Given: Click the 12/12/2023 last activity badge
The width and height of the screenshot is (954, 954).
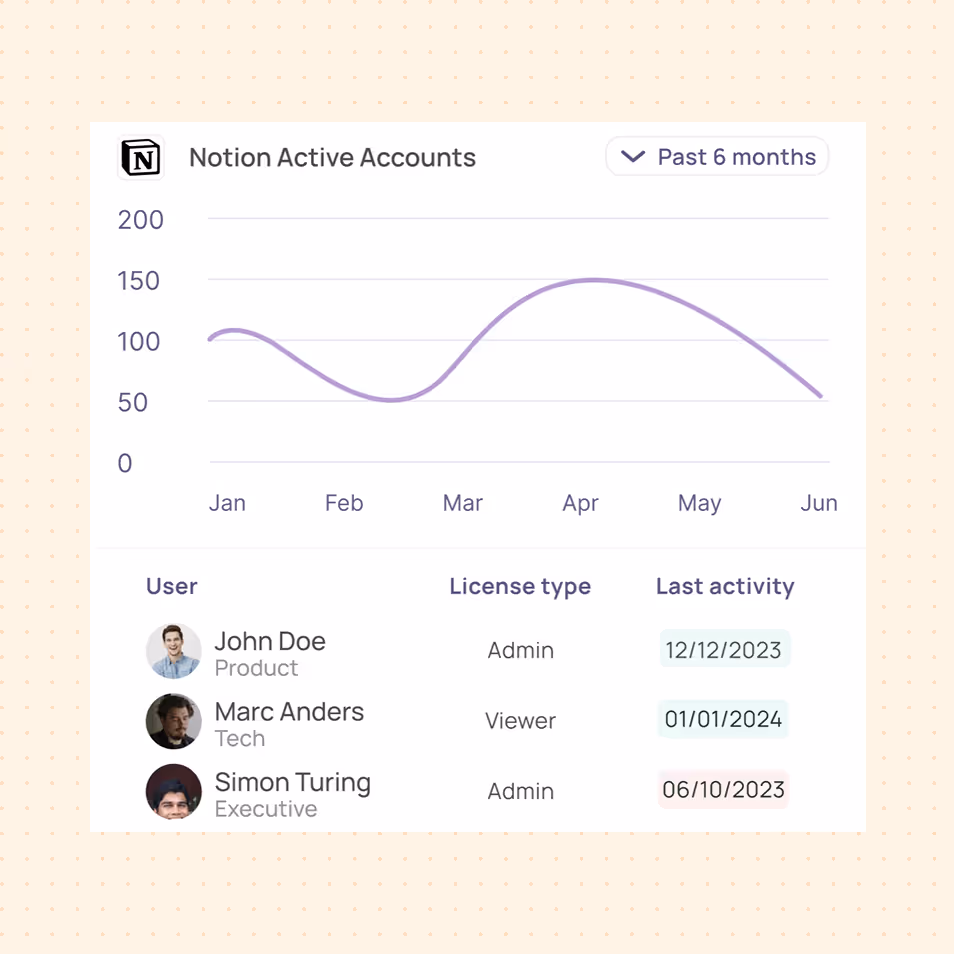Looking at the screenshot, I should point(723,649).
